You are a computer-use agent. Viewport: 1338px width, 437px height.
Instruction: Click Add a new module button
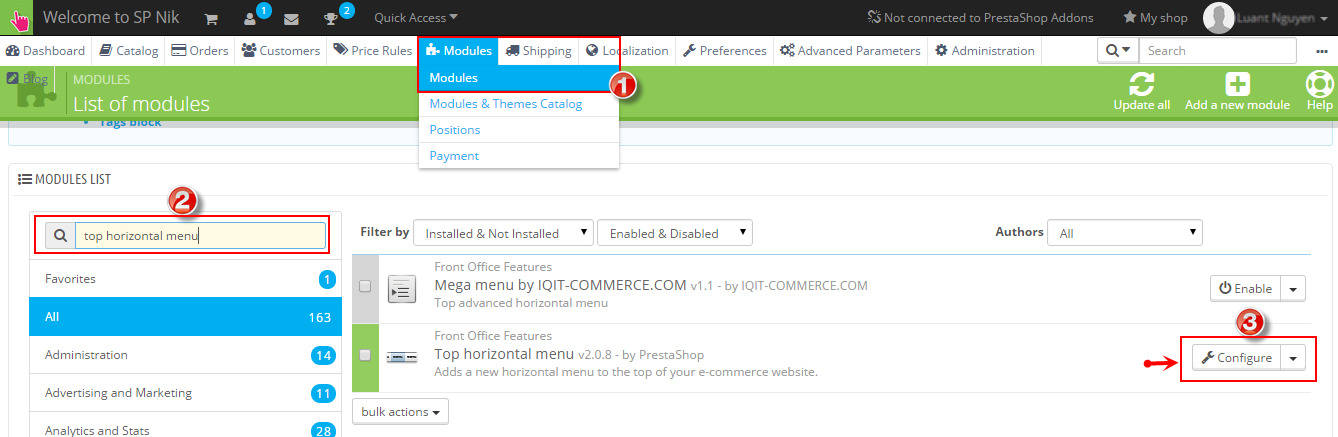click(1237, 91)
